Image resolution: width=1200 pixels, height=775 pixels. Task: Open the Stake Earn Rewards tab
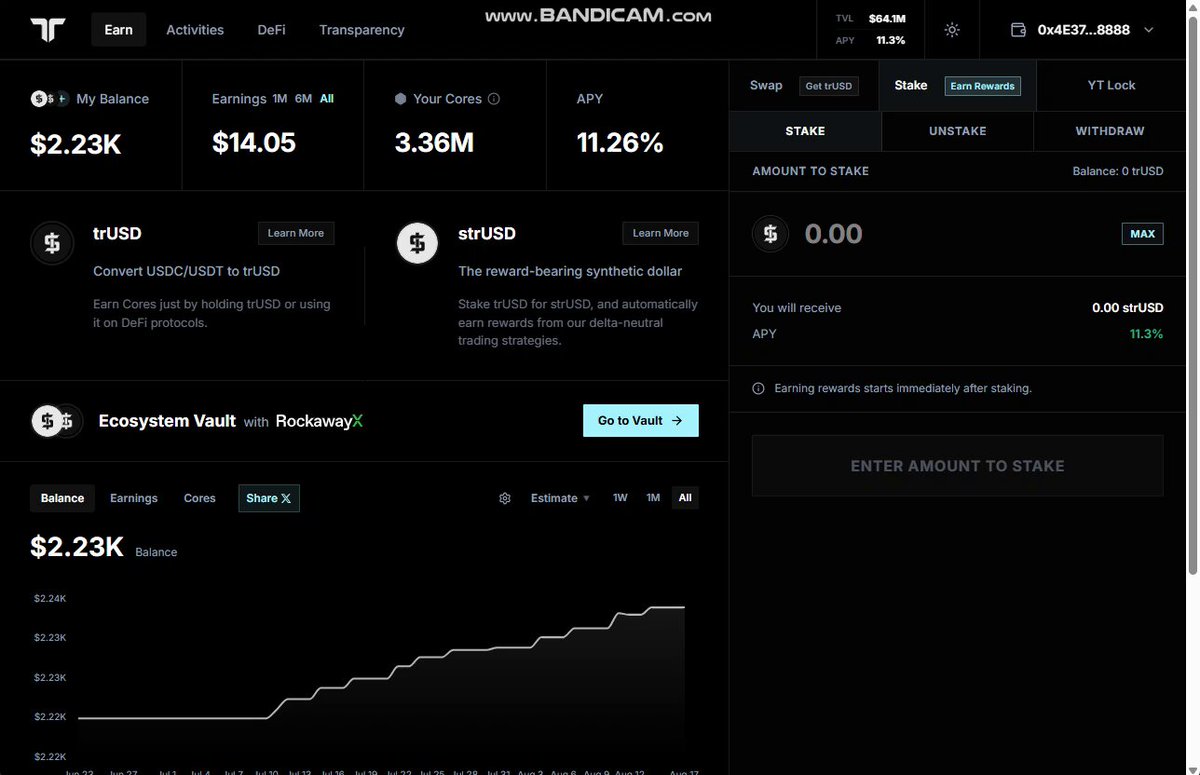(957, 86)
